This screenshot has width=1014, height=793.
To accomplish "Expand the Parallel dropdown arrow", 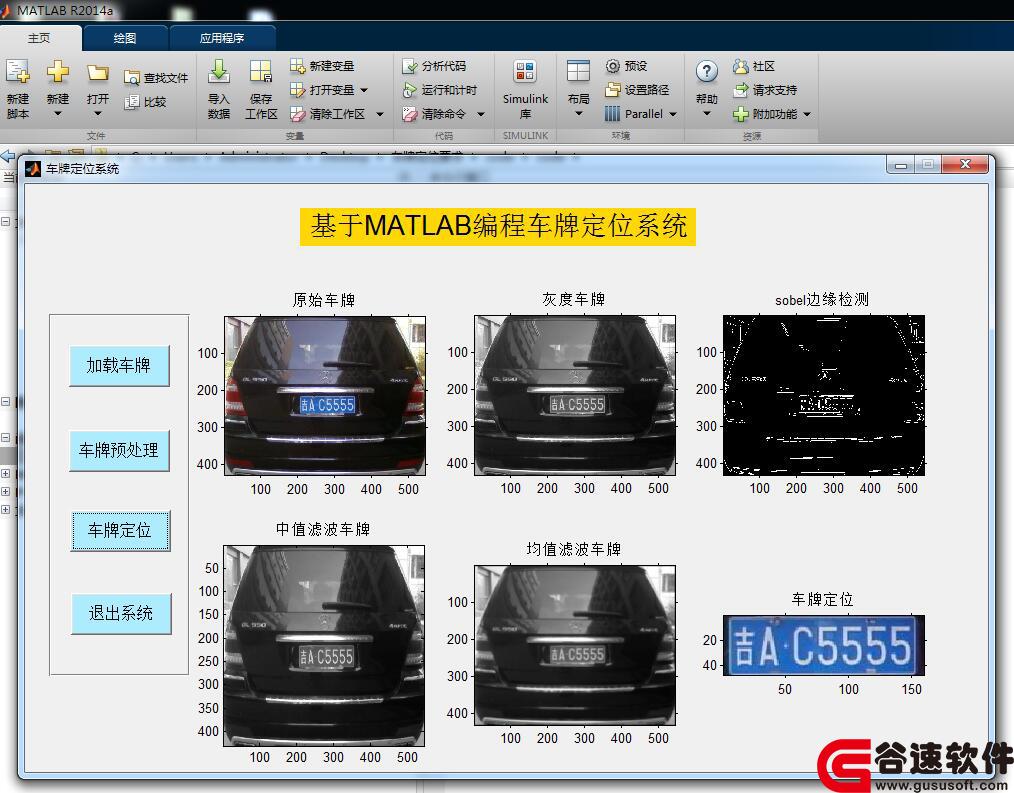I will point(673,114).
